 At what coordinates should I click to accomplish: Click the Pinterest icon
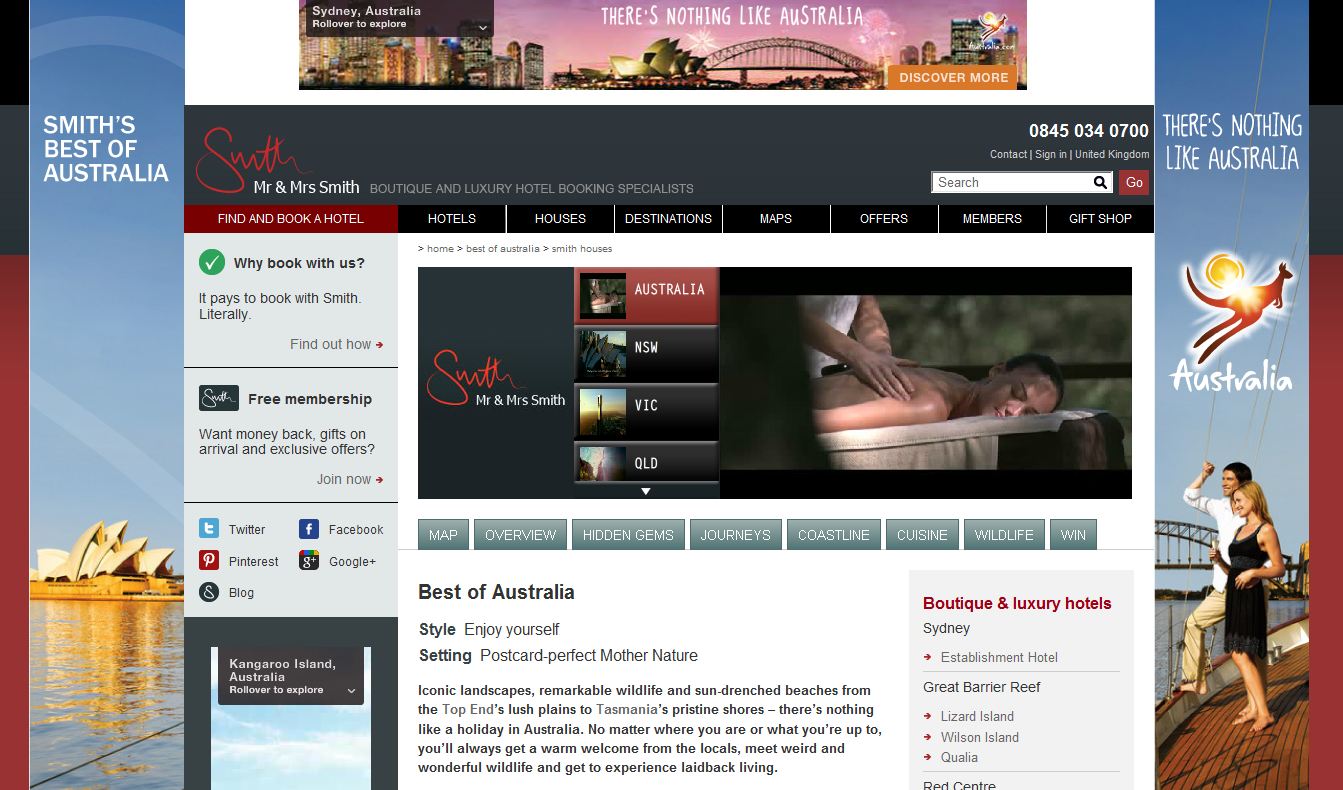click(x=209, y=561)
